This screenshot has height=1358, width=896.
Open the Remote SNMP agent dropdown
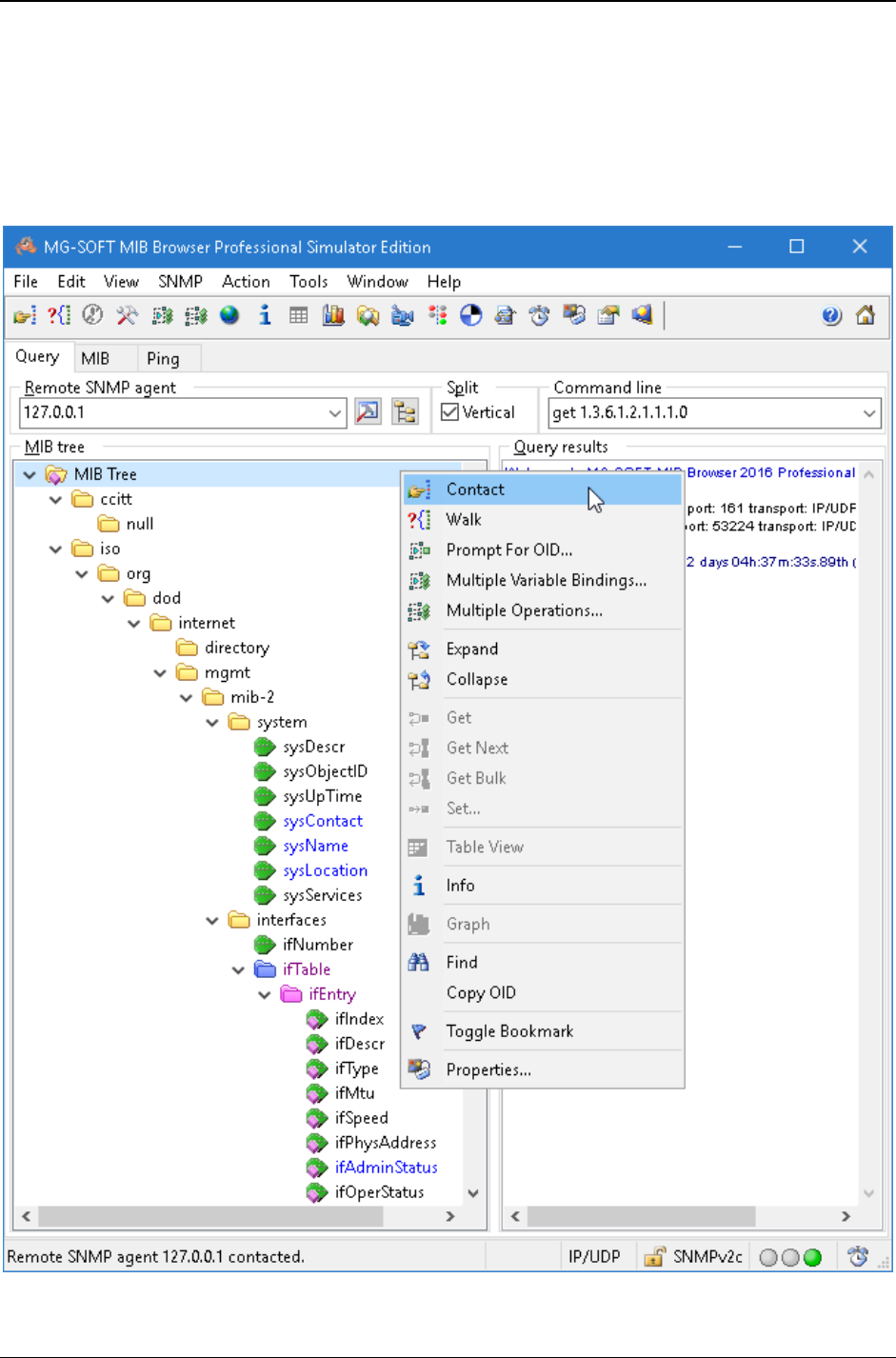pos(335,413)
